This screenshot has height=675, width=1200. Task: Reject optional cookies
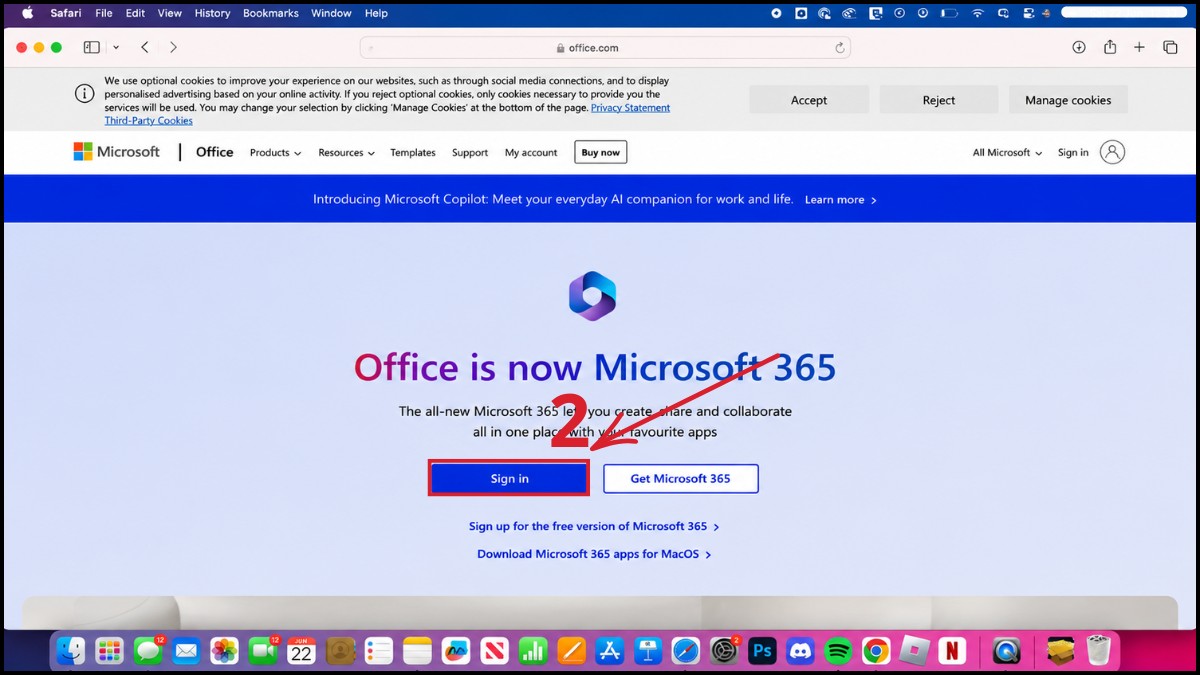pos(939,100)
